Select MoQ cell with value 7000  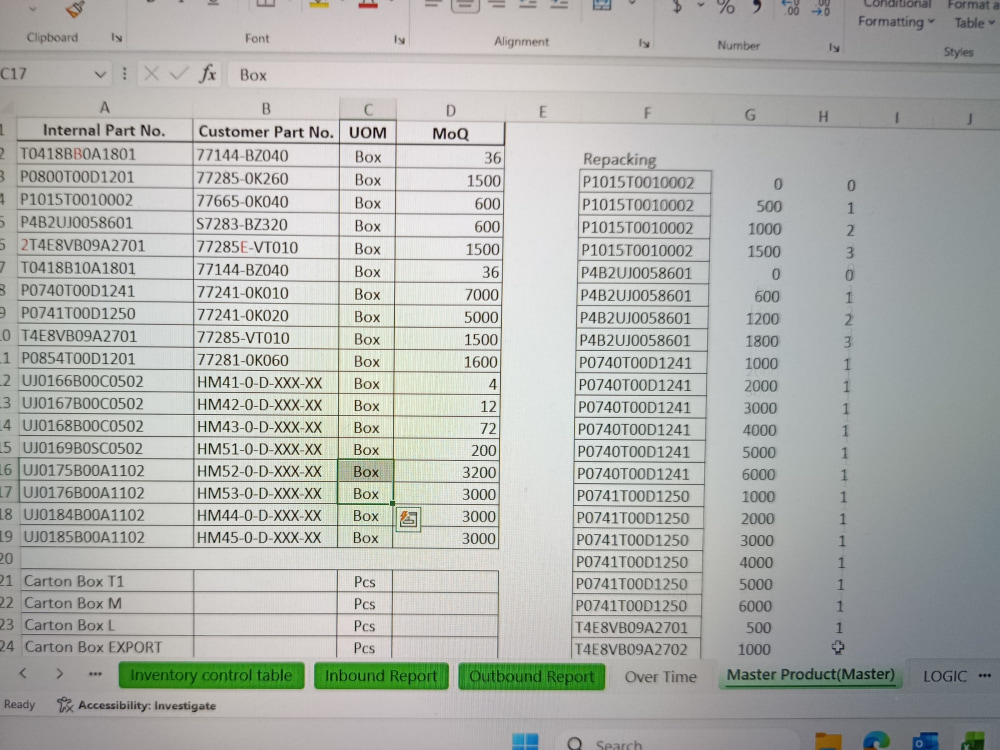click(448, 294)
